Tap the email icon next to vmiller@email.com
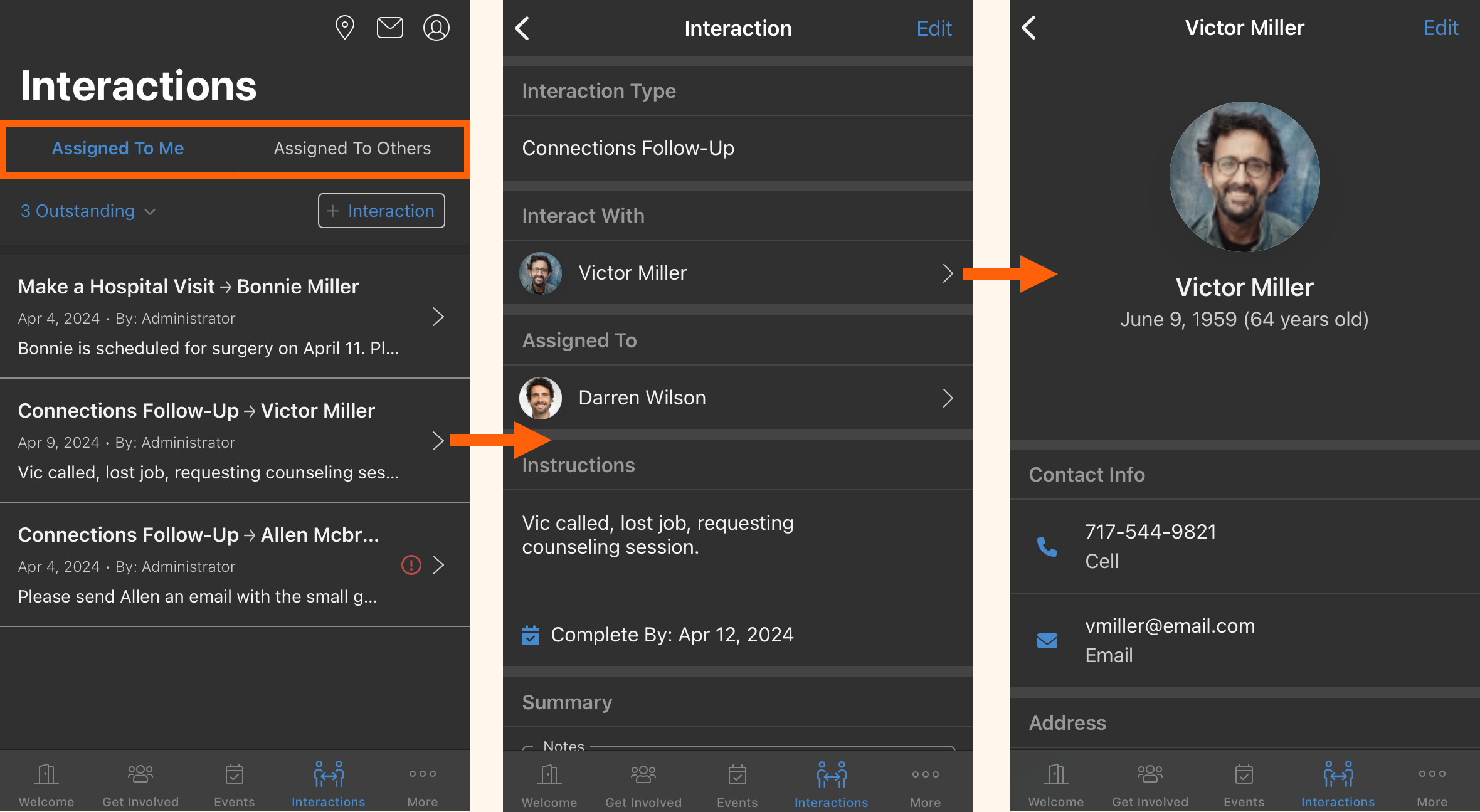1480x812 pixels. click(1047, 640)
